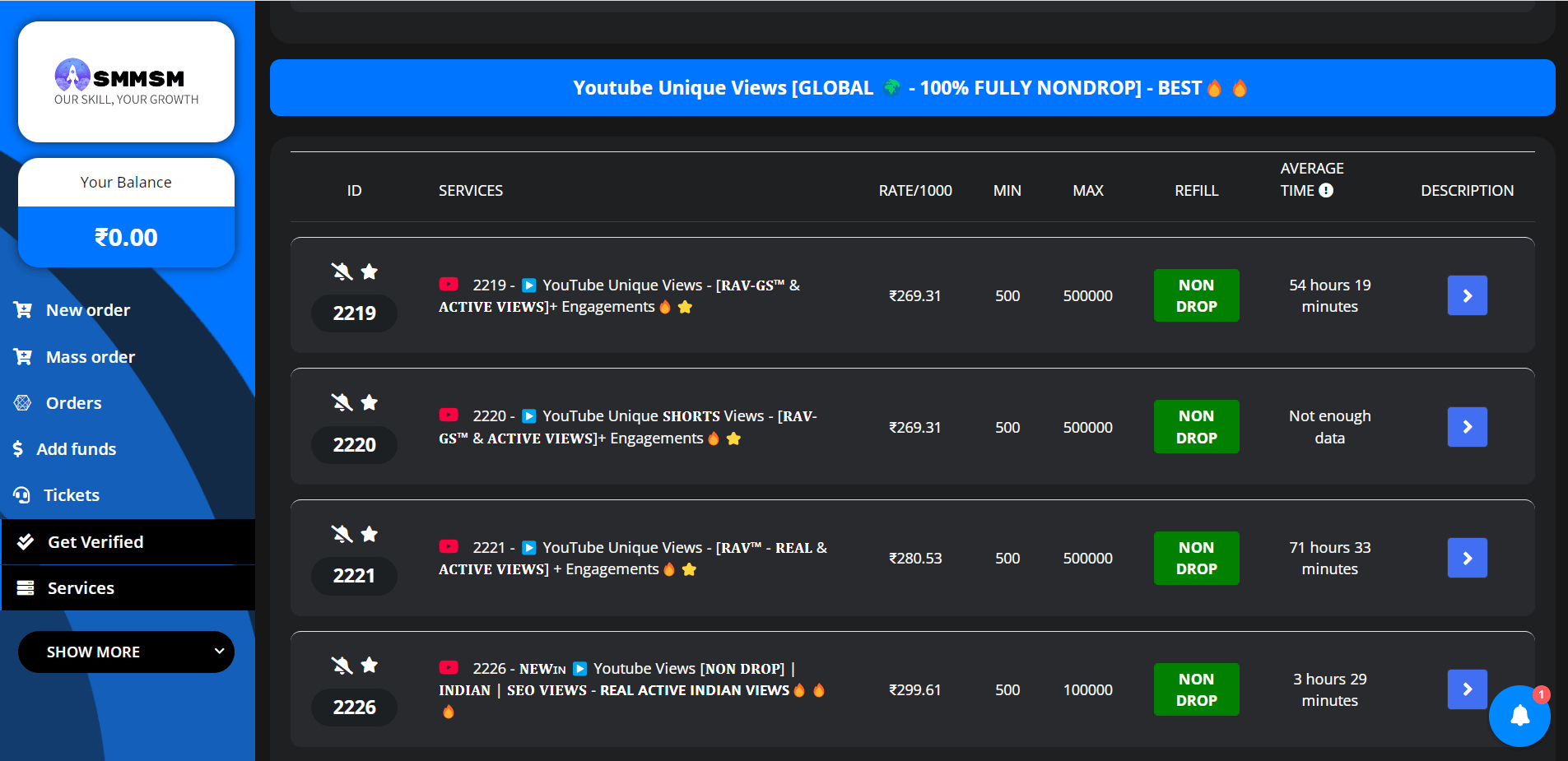Image resolution: width=1568 pixels, height=761 pixels.
Task: Expand description arrow for service 2219
Action: point(1467,295)
